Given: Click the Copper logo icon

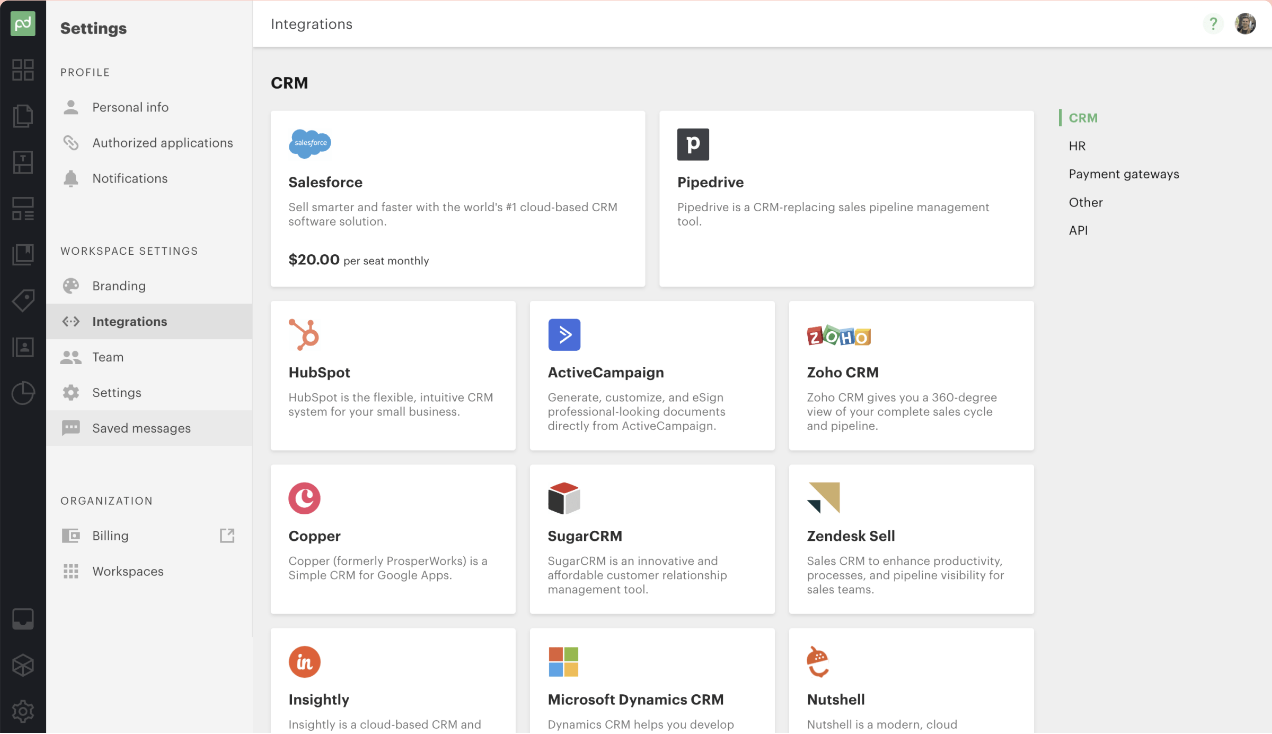Looking at the screenshot, I should (304, 498).
